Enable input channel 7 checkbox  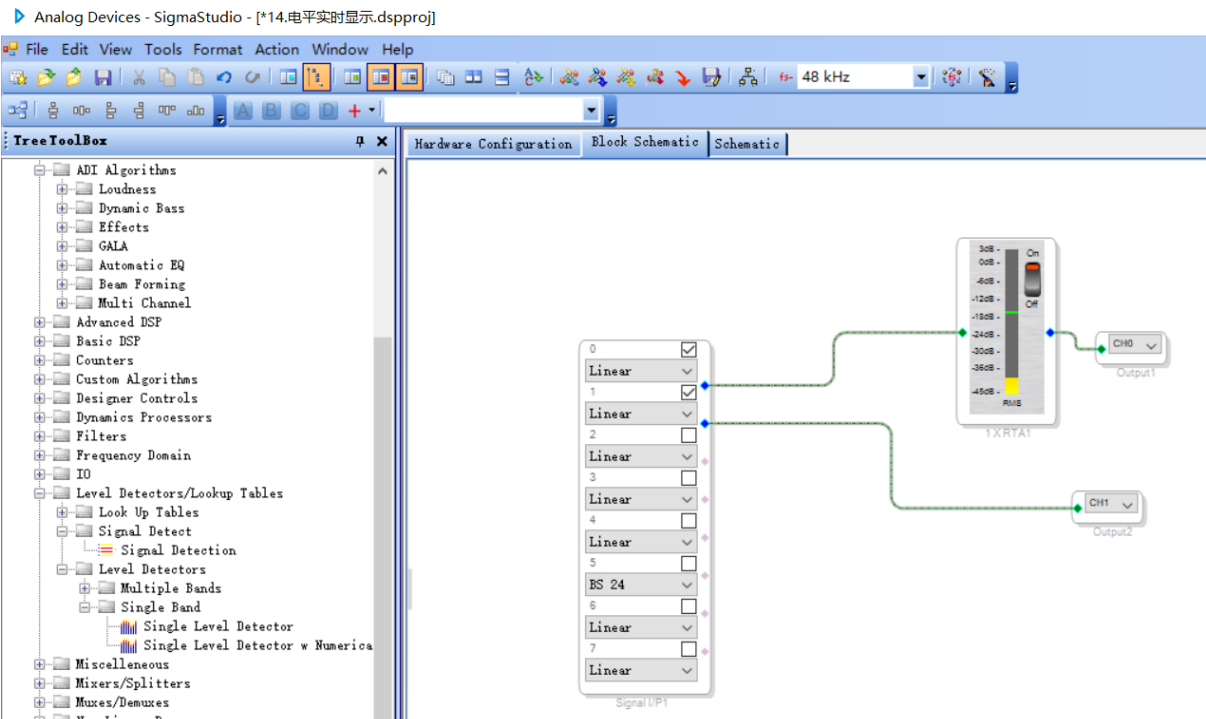pyautogui.click(x=688, y=649)
